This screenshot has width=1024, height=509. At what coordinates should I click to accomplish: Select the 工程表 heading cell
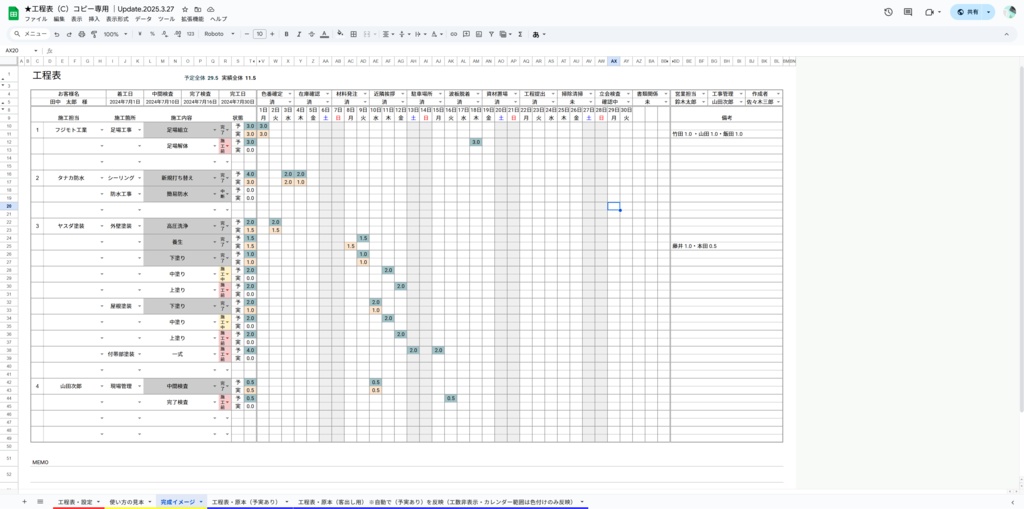pos(47,76)
